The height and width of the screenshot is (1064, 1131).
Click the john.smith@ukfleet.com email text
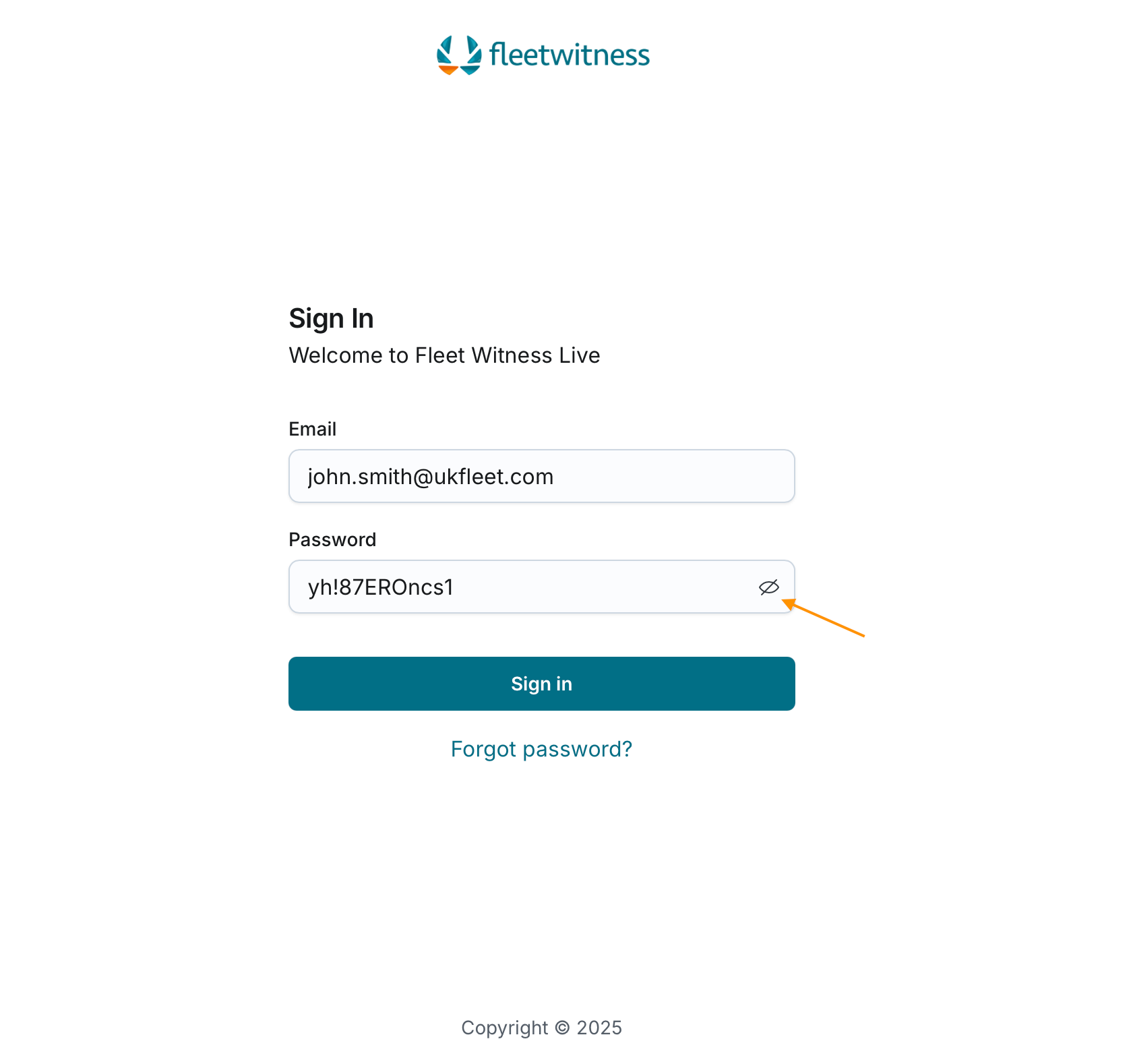[430, 477]
